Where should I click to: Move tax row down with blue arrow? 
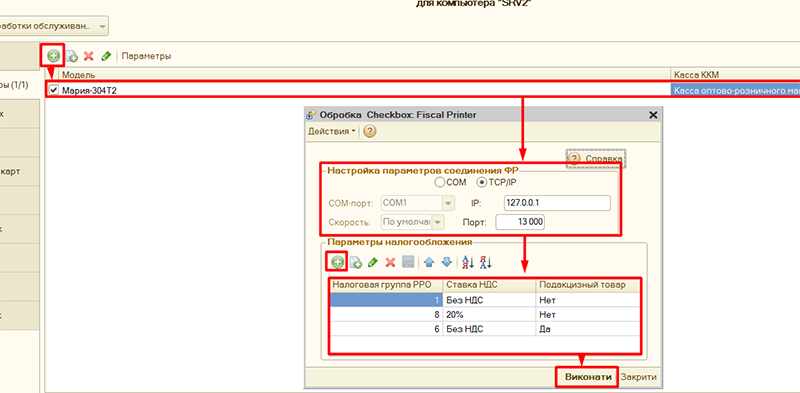pyautogui.click(x=446, y=262)
